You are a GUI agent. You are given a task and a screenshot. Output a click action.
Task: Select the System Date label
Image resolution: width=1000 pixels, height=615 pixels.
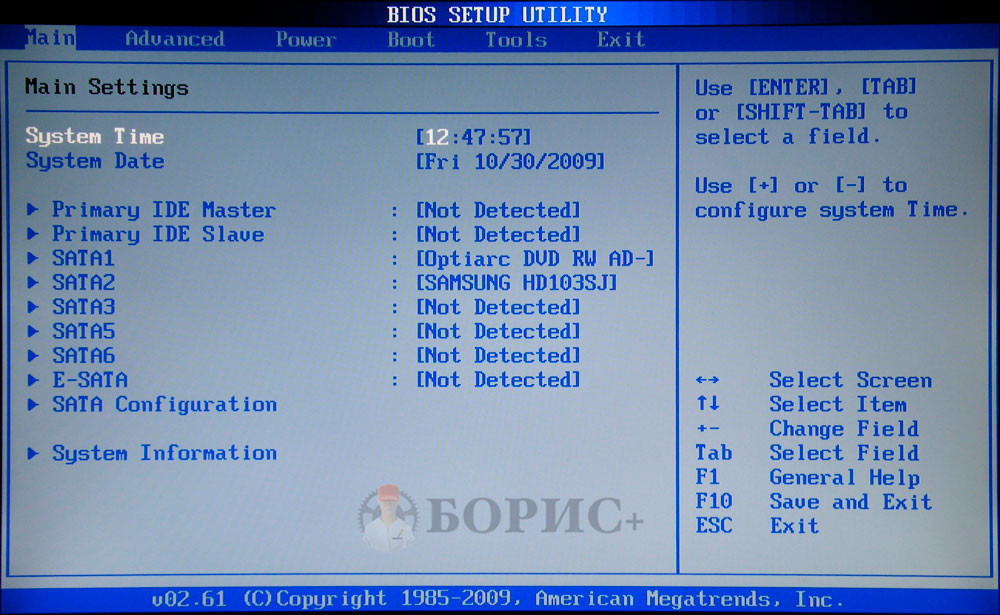coord(94,161)
